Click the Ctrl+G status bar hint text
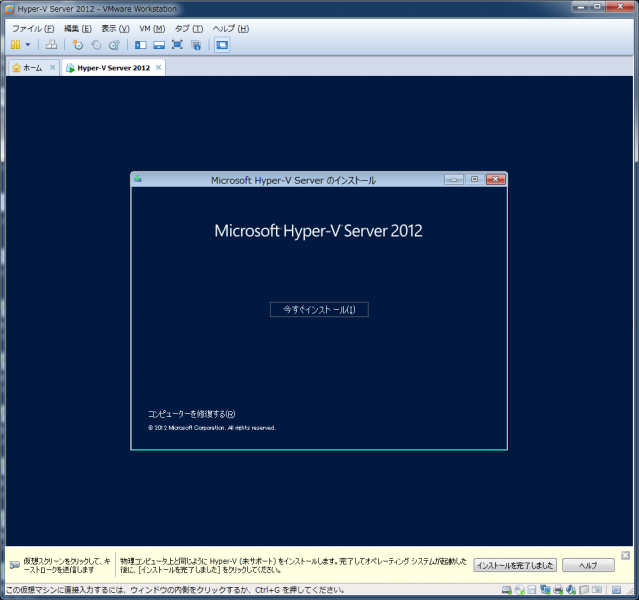This screenshot has width=639, height=600. 175,590
